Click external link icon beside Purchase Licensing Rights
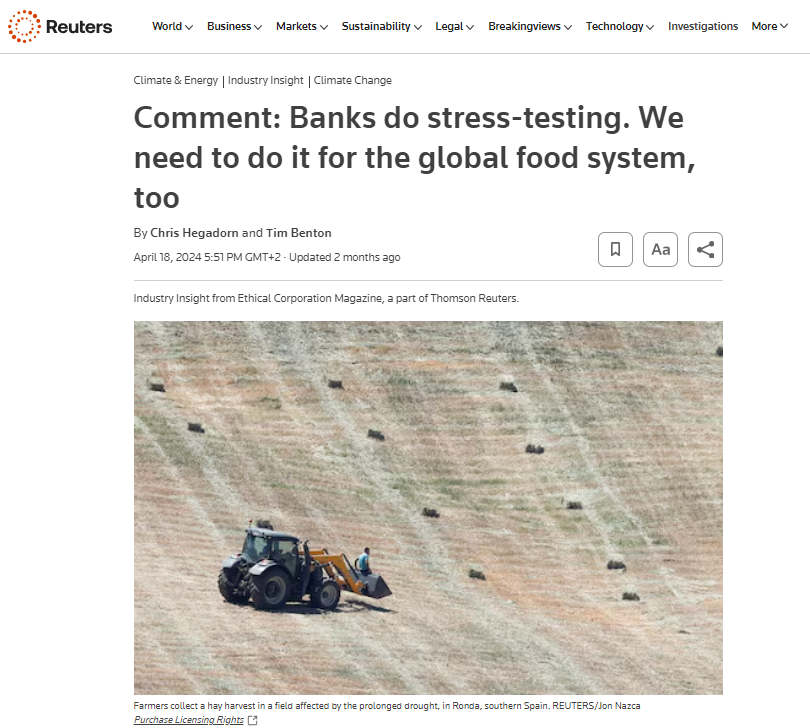 (x=253, y=720)
